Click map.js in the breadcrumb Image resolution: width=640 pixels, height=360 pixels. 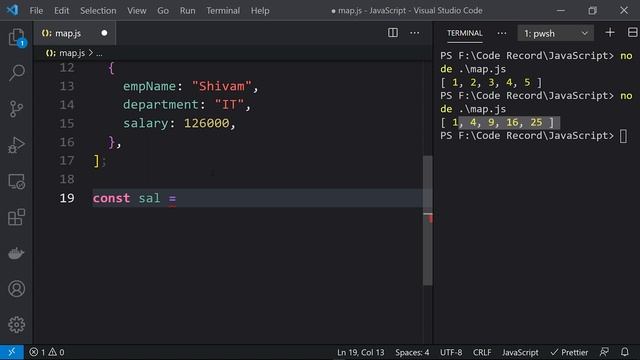point(72,53)
